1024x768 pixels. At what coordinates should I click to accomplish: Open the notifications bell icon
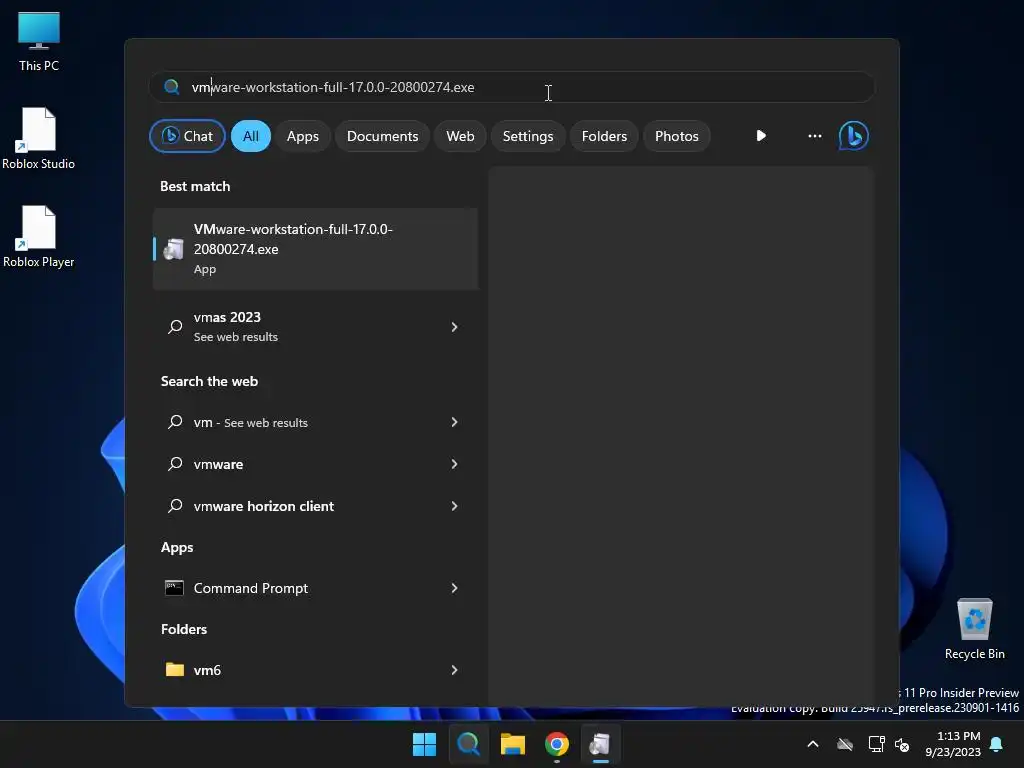996,744
